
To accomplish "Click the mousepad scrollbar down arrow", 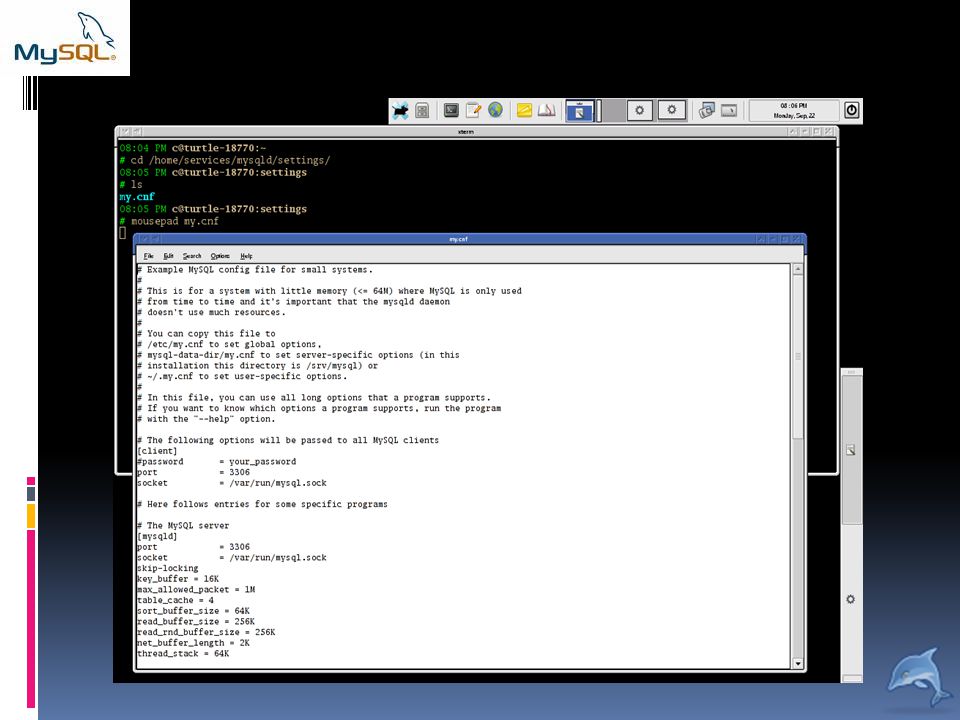I will [798, 664].
